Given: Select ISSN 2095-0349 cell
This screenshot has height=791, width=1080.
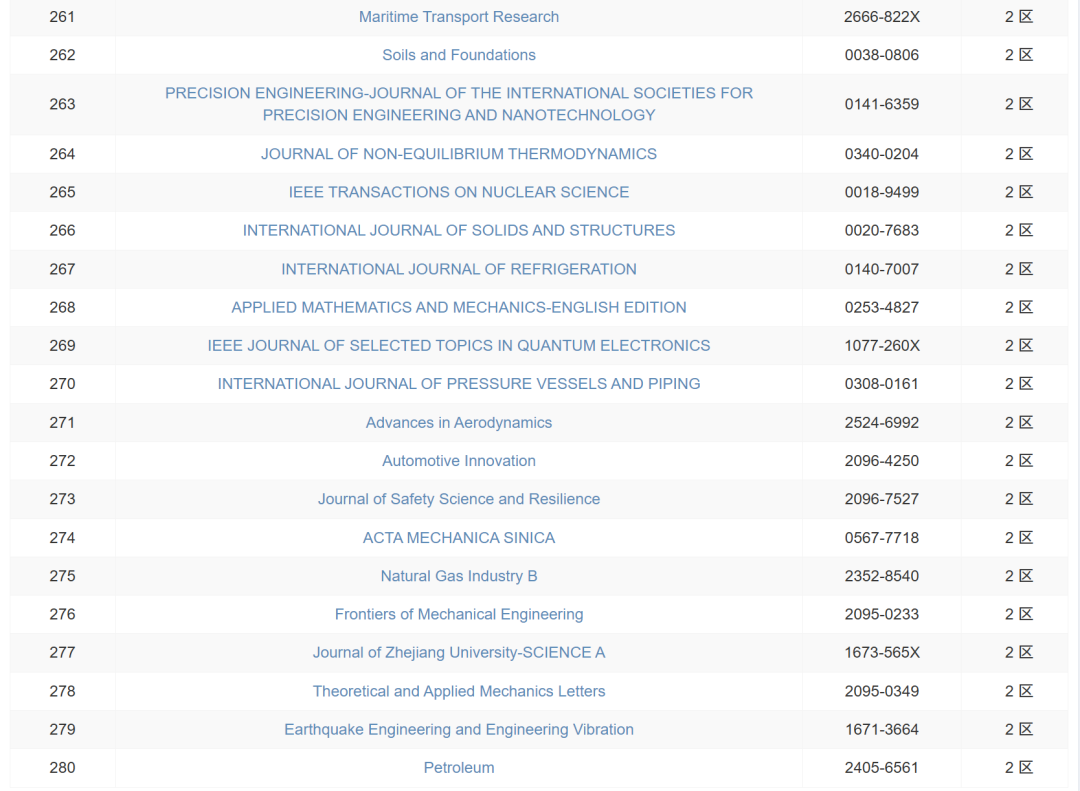Looking at the screenshot, I should [x=882, y=691].
